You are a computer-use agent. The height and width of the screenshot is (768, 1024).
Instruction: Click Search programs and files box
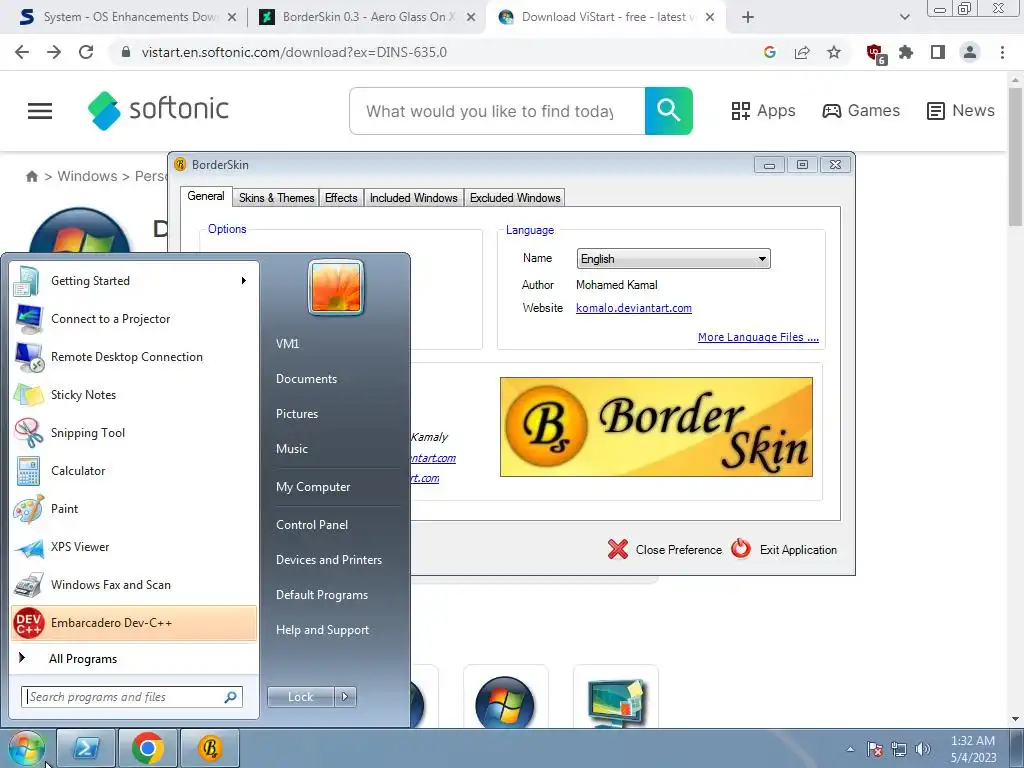coord(132,697)
